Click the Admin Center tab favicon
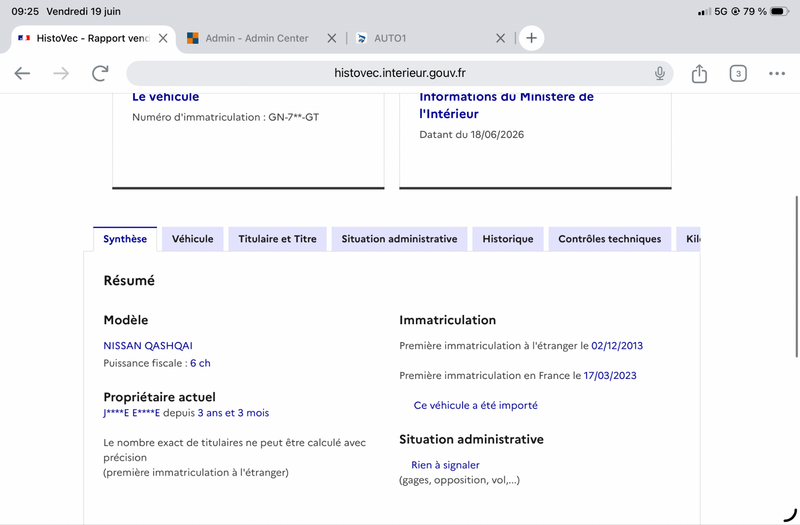This screenshot has width=800, height=525. (x=192, y=38)
